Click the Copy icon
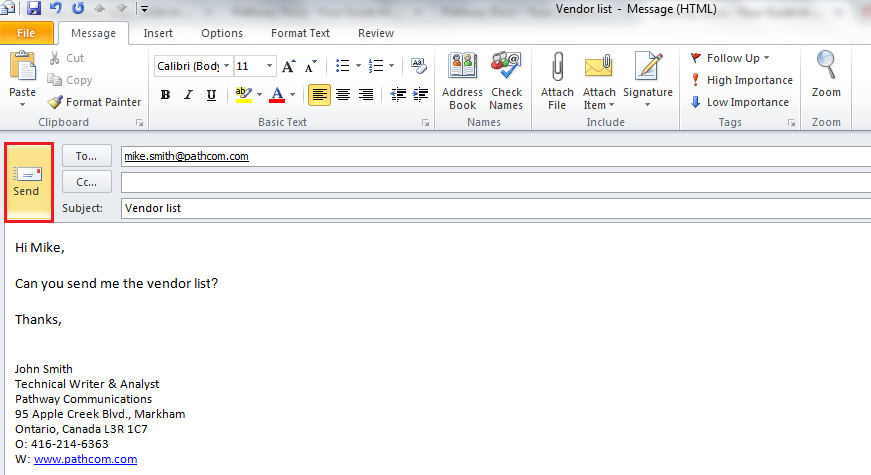Image resolution: width=871 pixels, height=475 pixels. (x=54, y=80)
